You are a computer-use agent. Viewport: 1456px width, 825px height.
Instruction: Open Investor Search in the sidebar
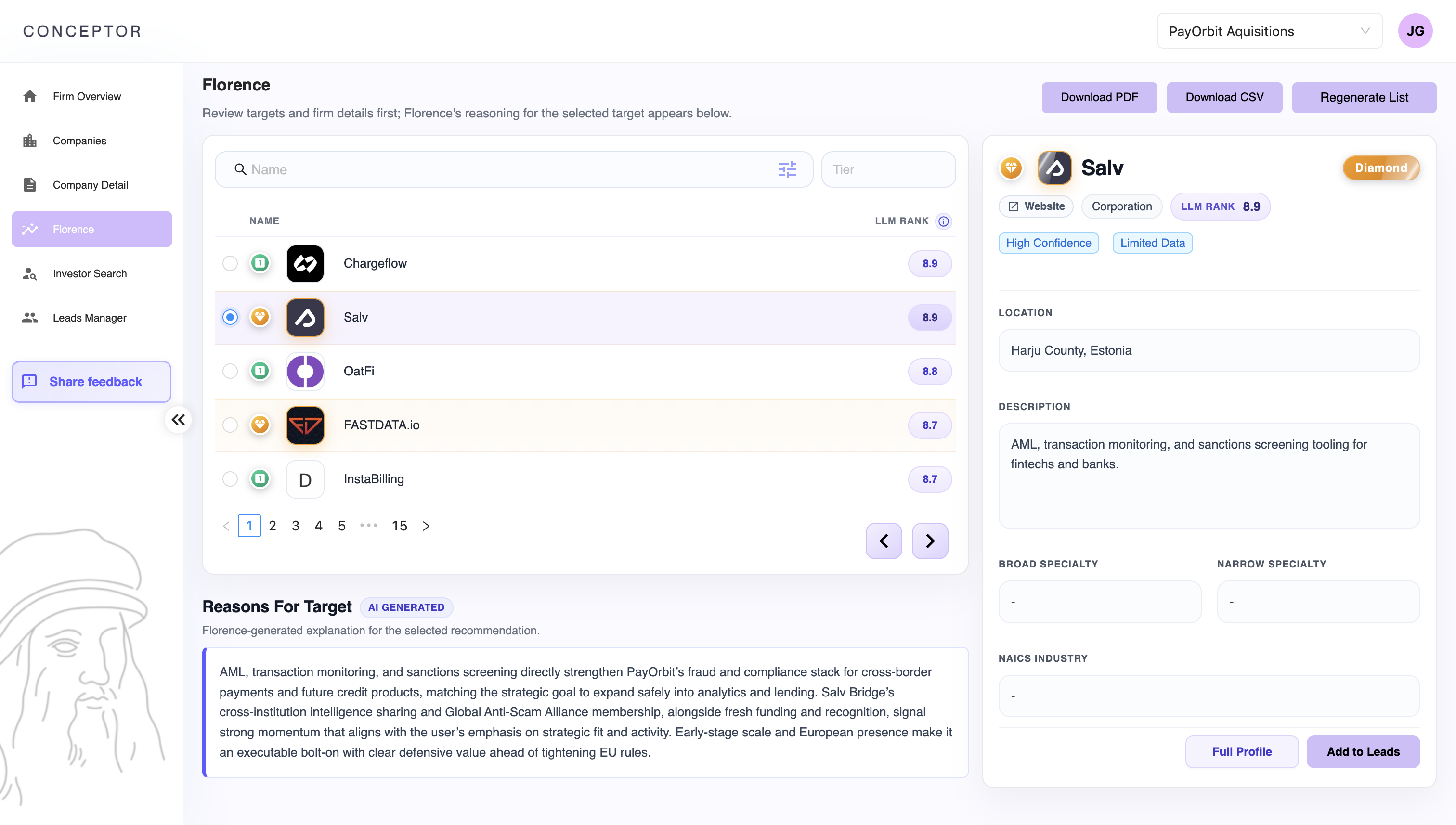[92, 274]
